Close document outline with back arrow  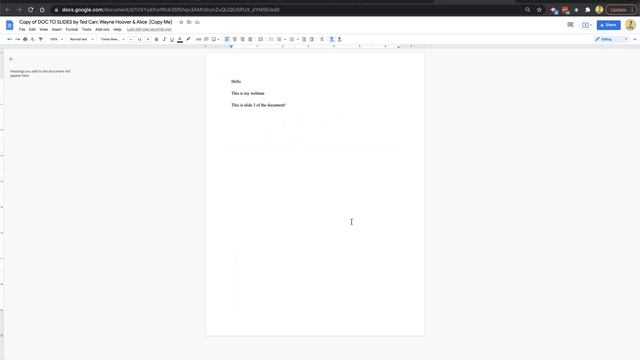point(11,59)
